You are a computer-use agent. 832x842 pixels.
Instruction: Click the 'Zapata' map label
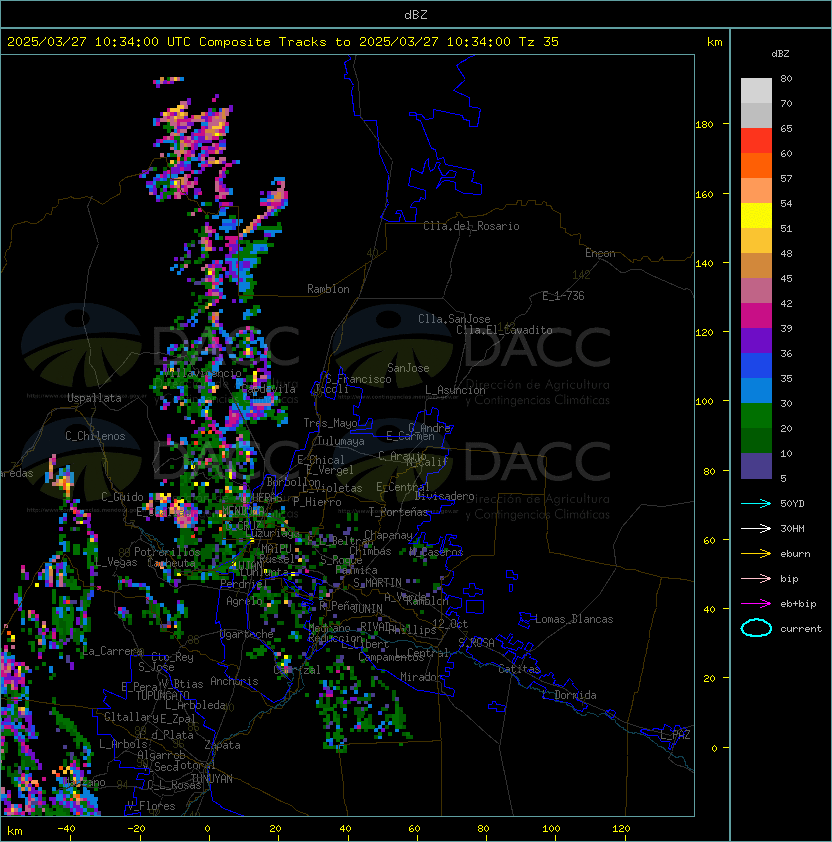(222, 745)
